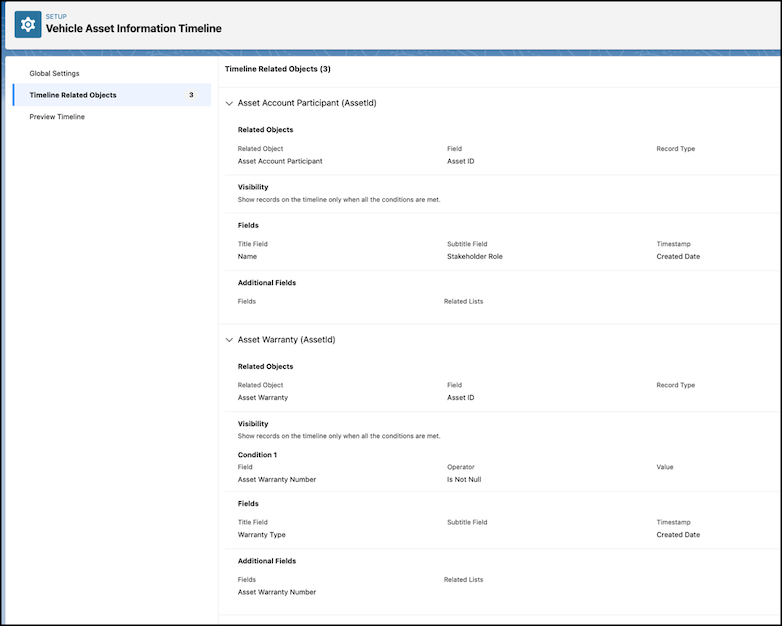Click Record Type label under Asset Warranty
This screenshot has width=782, height=626.
click(x=676, y=385)
